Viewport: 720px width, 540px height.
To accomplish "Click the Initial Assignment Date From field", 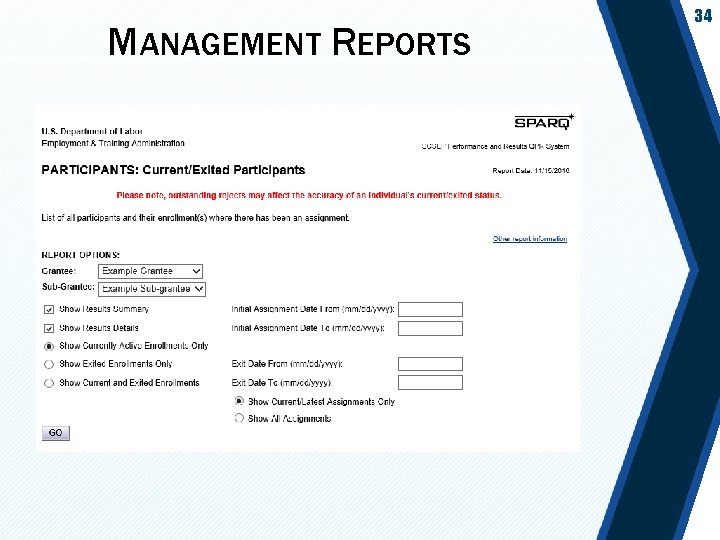I will coord(430,309).
